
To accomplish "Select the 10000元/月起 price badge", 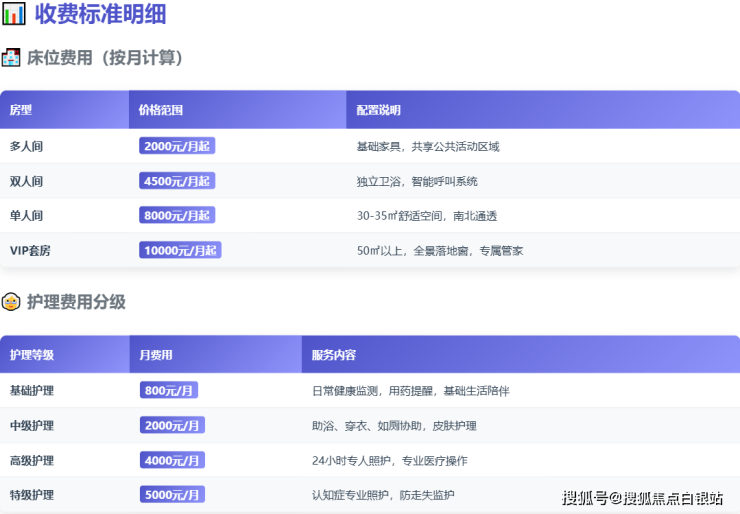I will [180, 250].
